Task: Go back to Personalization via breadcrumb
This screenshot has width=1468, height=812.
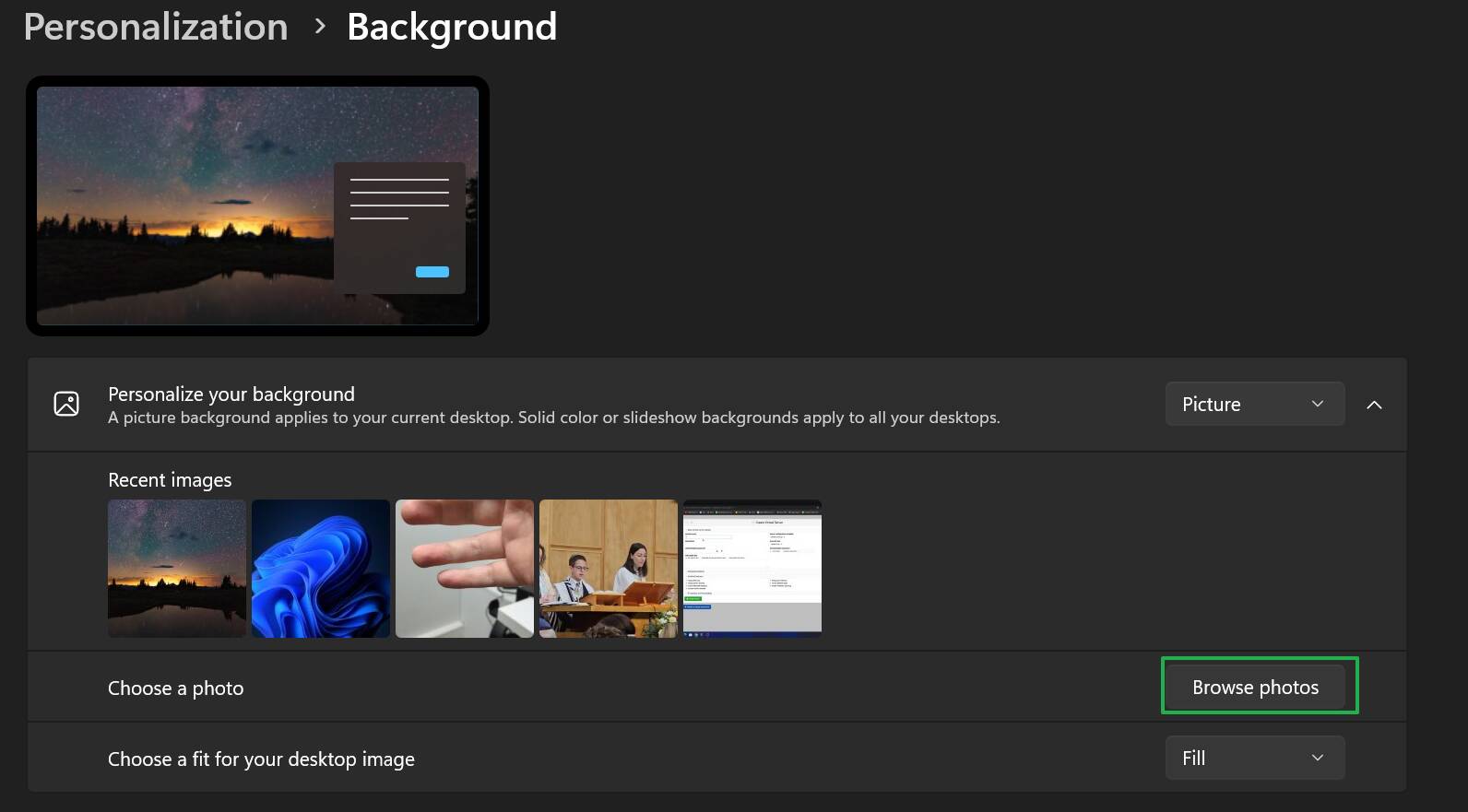Action: (x=156, y=27)
